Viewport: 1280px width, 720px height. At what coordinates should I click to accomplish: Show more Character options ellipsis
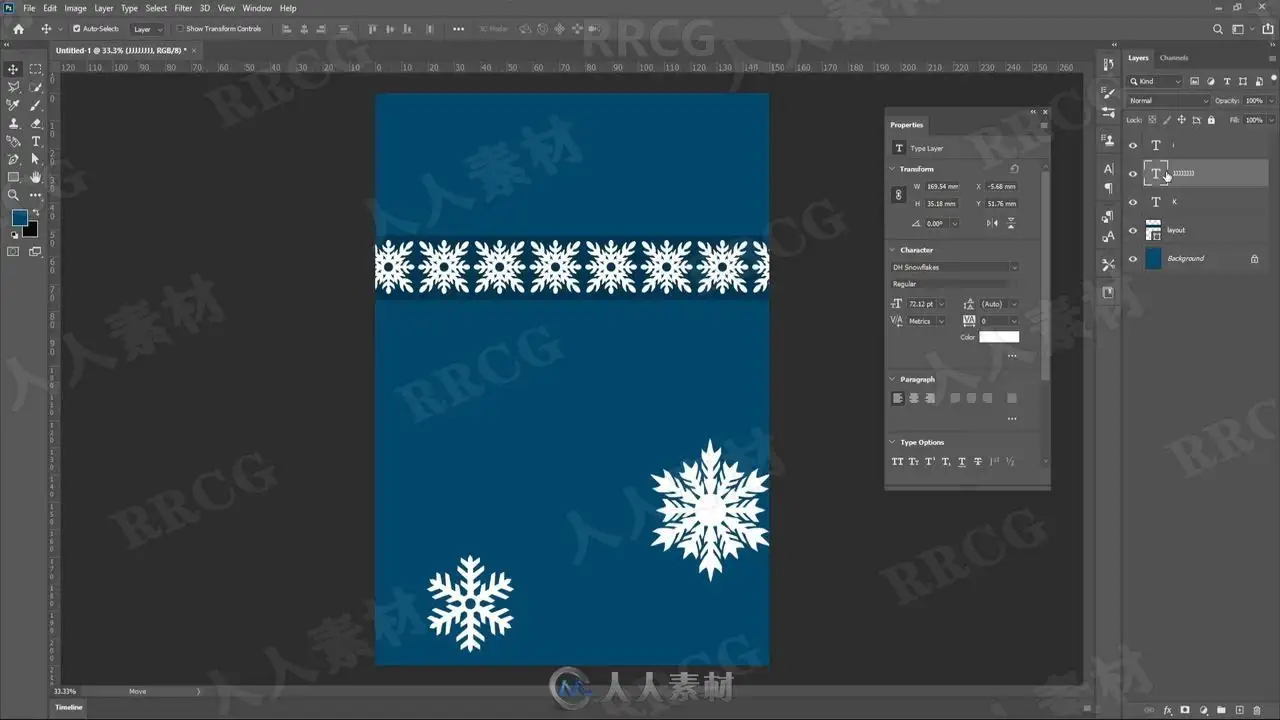tap(1012, 355)
